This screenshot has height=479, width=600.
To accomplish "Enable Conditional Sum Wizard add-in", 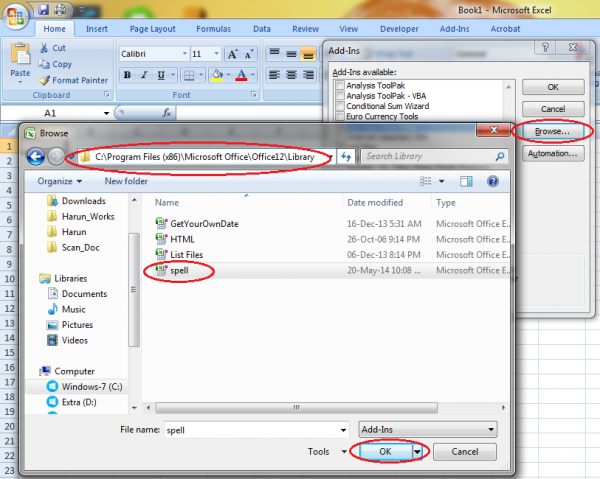I will pyautogui.click(x=340, y=106).
